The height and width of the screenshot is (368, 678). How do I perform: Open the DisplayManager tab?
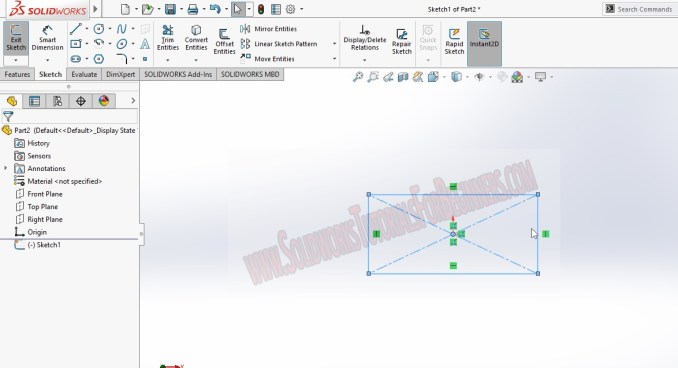point(104,101)
